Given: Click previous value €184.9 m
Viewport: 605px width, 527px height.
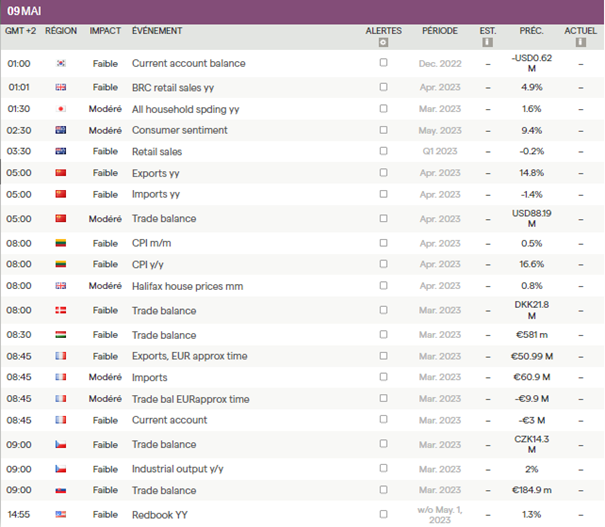Looking at the screenshot, I should [532, 490].
